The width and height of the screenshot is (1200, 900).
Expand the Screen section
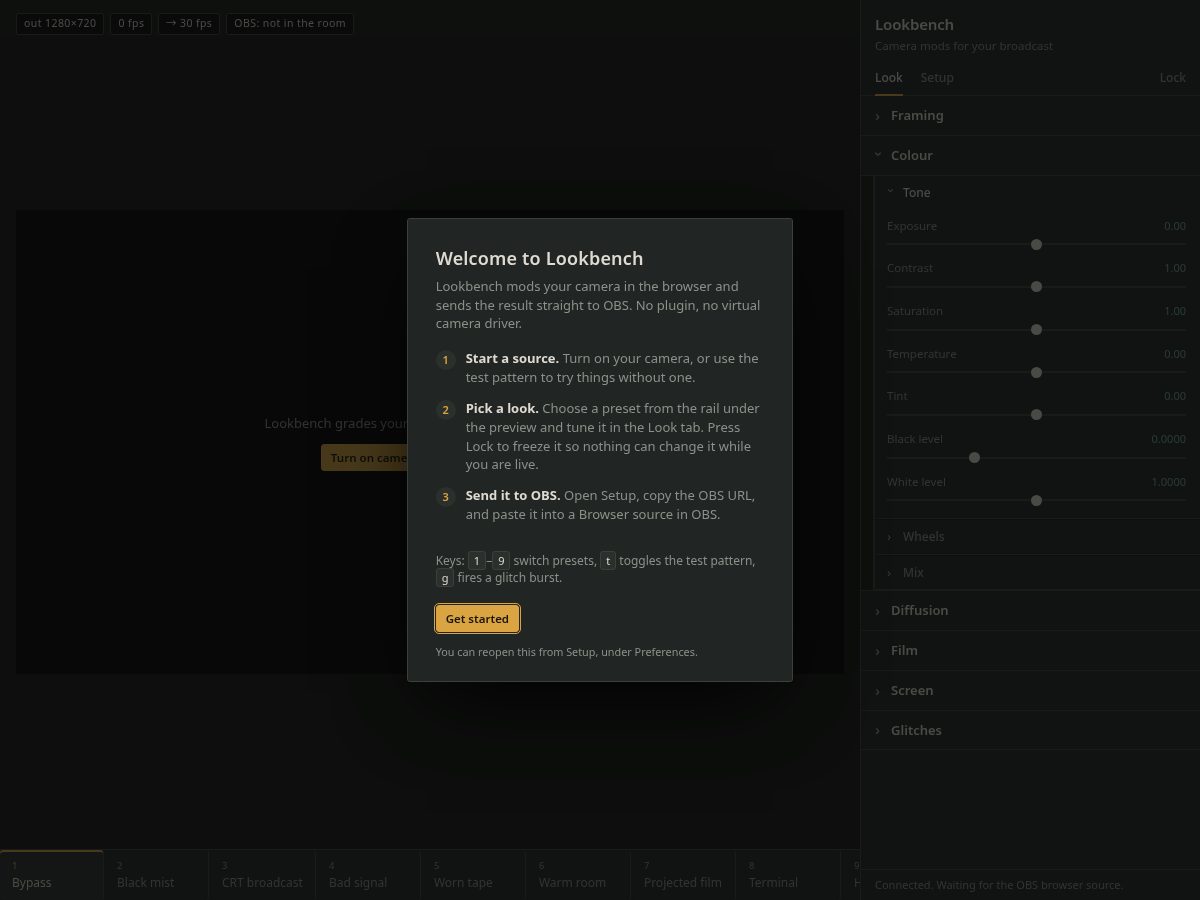point(1030,691)
